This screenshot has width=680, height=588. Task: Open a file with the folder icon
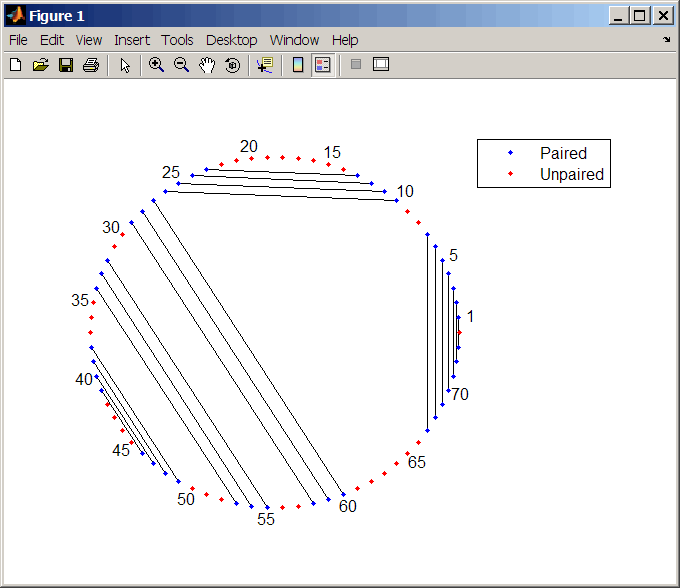click(x=41, y=65)
